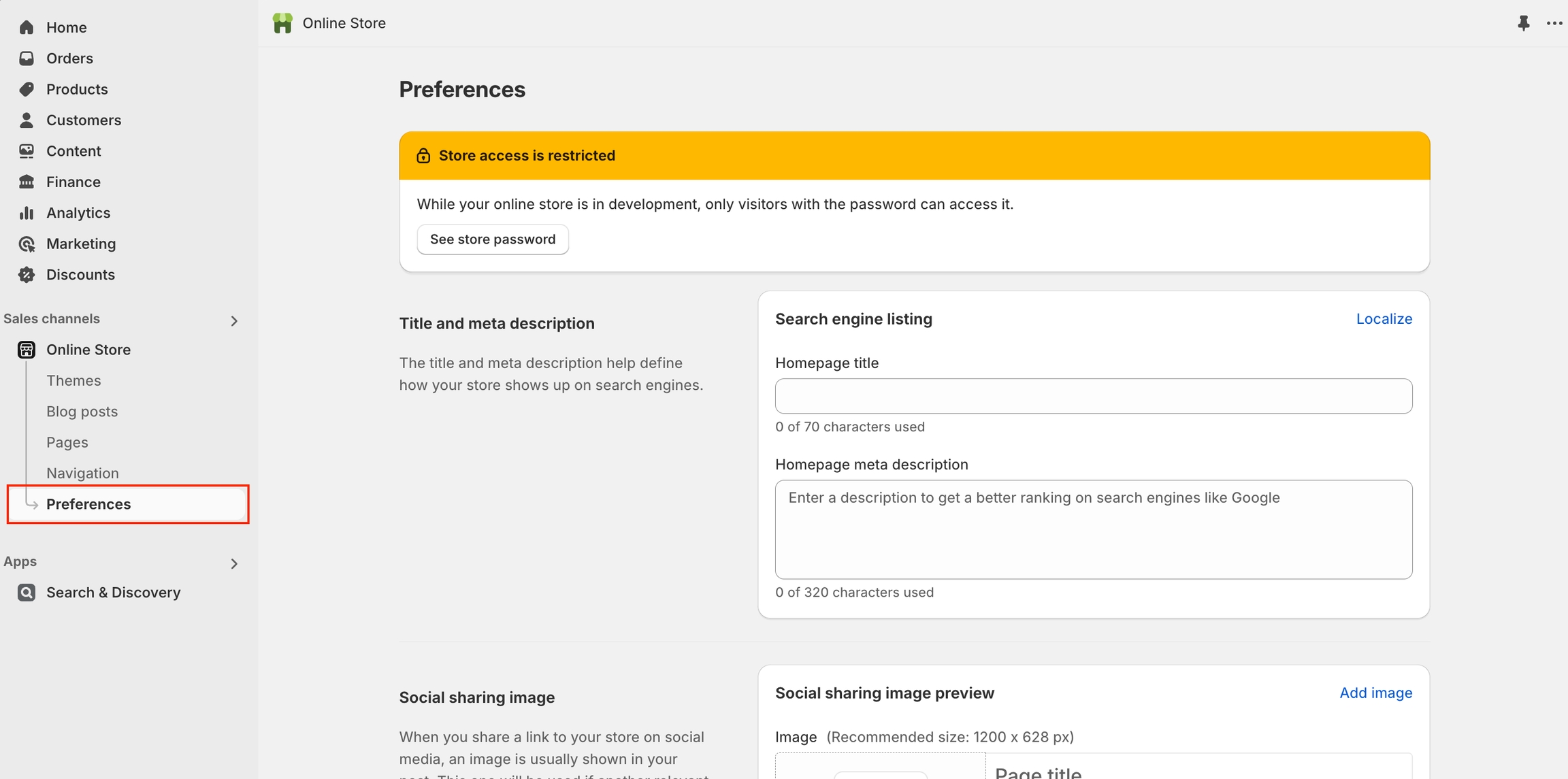Click the Customers person icon

pyautogui.click(x=27, y=120)
